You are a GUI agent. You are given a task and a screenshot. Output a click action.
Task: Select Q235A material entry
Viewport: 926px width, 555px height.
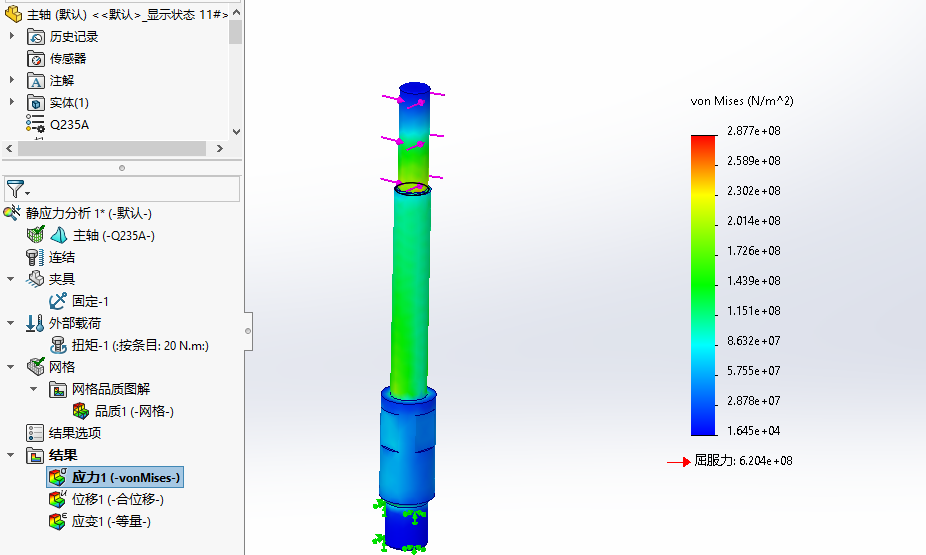[x=70, y=125]
